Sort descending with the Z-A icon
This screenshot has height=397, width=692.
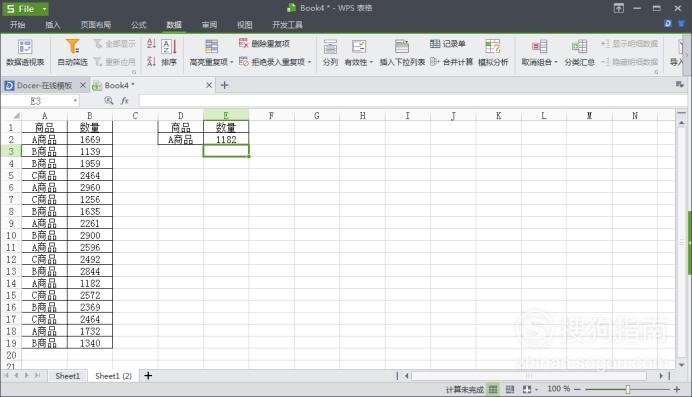tap(151, 62)
